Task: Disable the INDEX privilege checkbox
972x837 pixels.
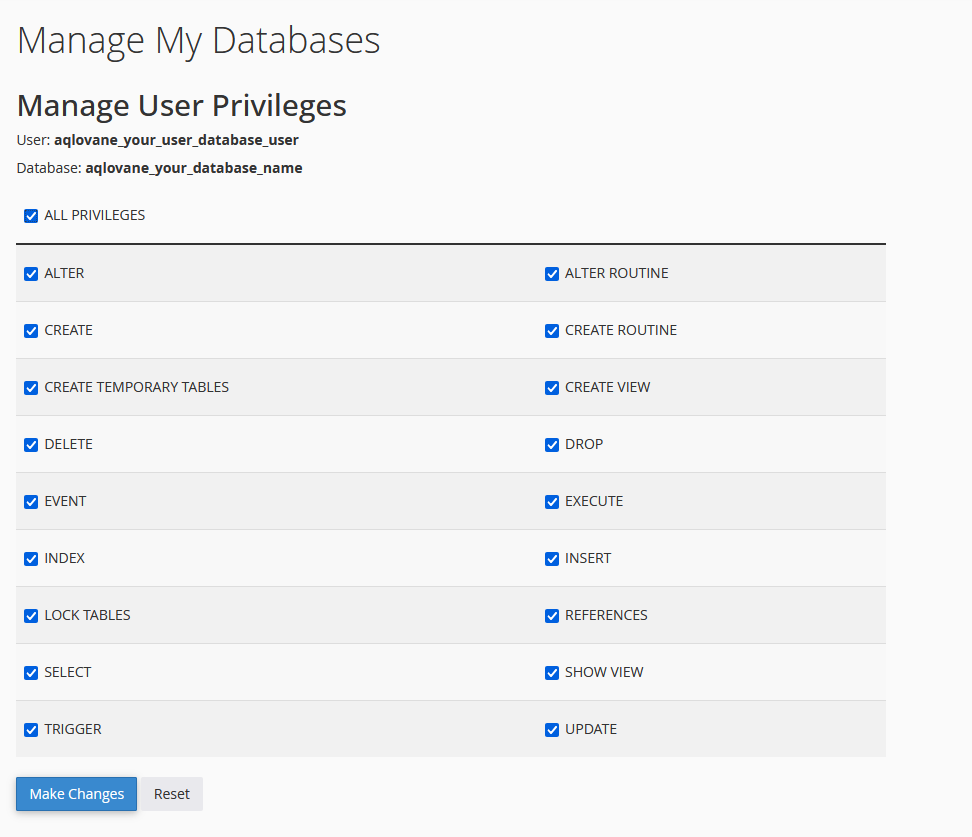Action: [x=31, y=559]
